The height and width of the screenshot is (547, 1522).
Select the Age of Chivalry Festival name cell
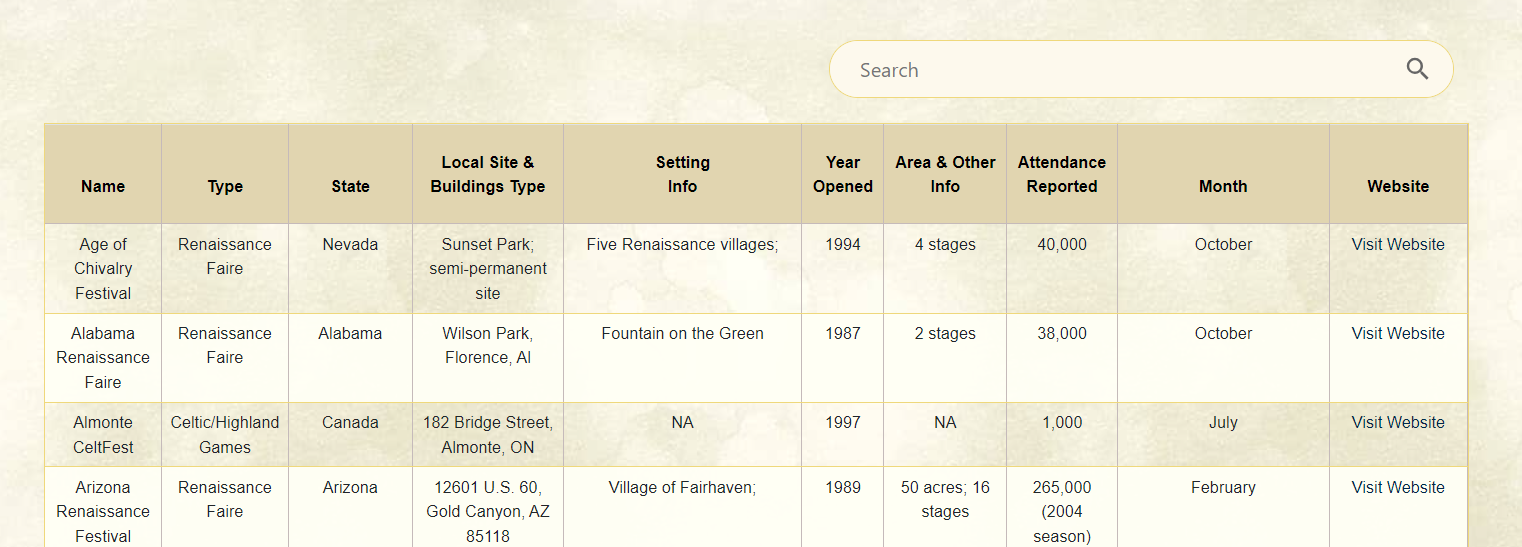coord(103,268)
